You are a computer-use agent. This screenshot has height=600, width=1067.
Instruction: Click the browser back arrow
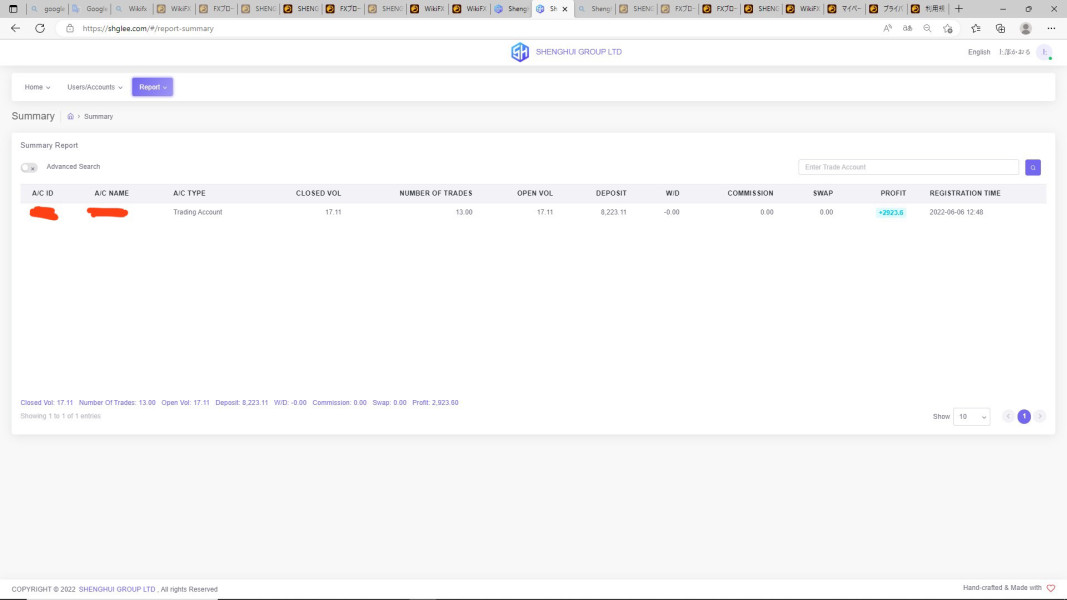pyautogui.click(x=15, y=28)
